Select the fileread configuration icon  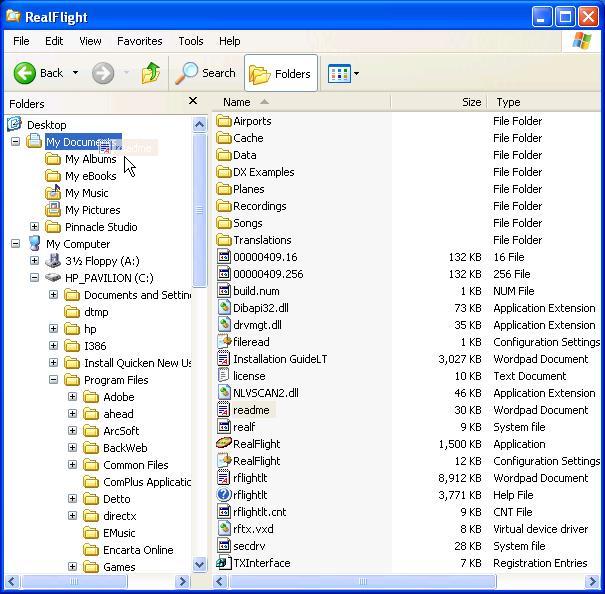pyautogui.click(x=224, y=342)
